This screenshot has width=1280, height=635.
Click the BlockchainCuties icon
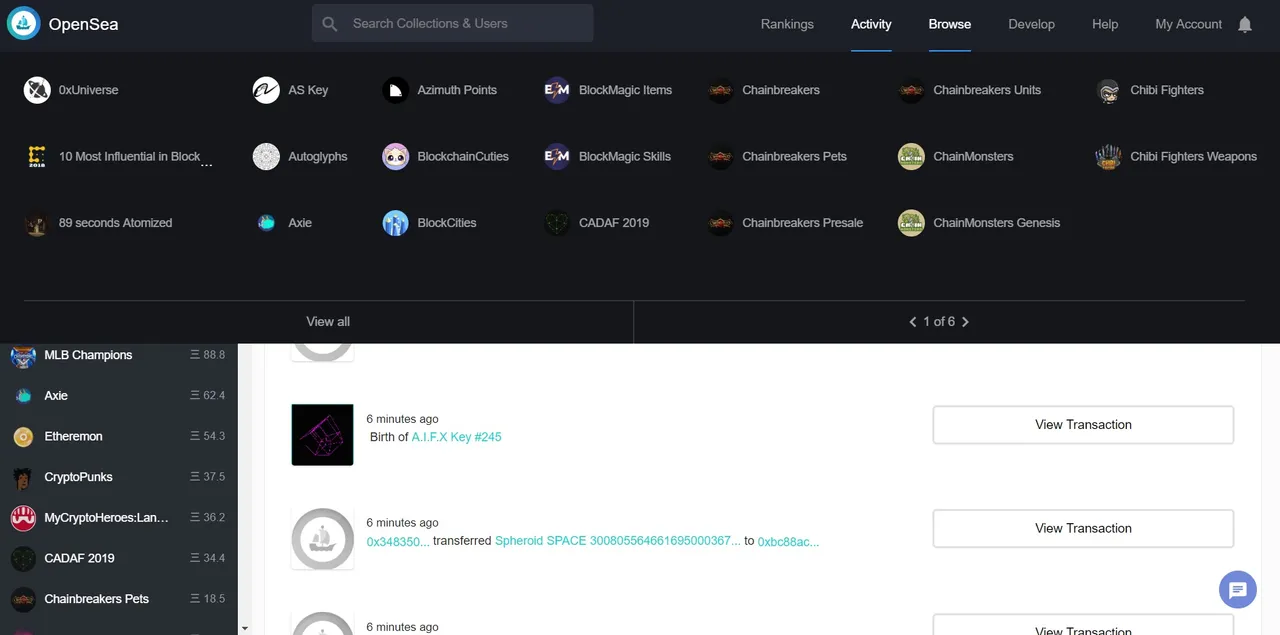coord(395,157)
